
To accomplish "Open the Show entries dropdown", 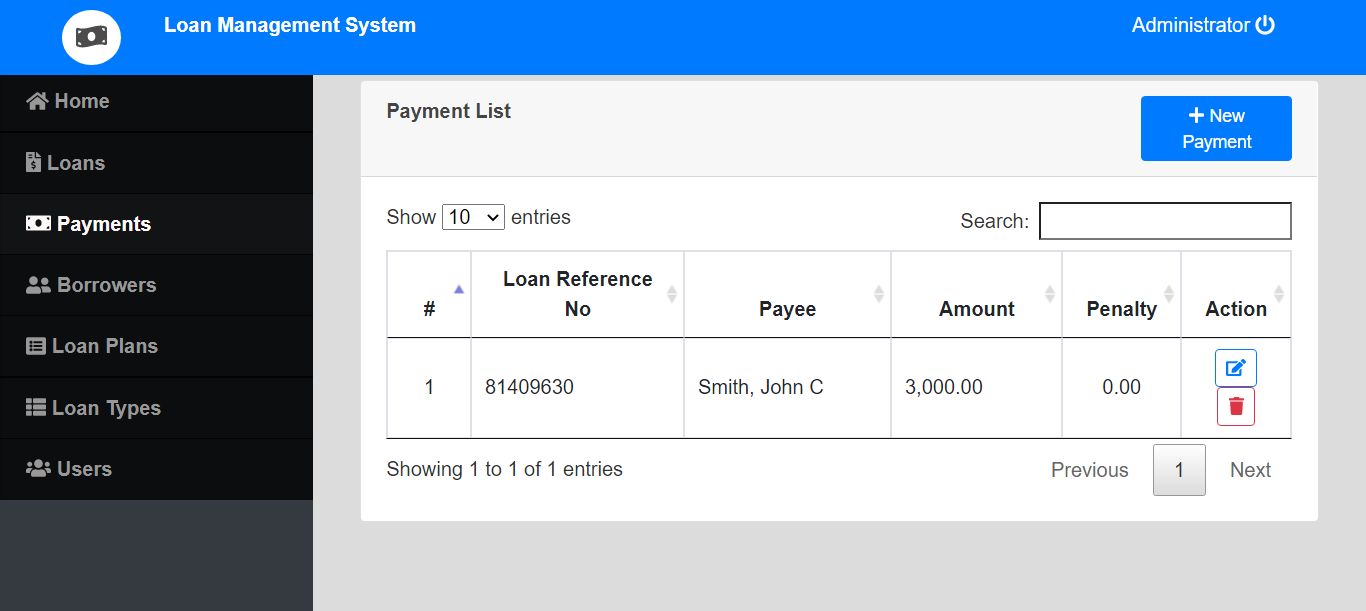I will tap(473, 216).
